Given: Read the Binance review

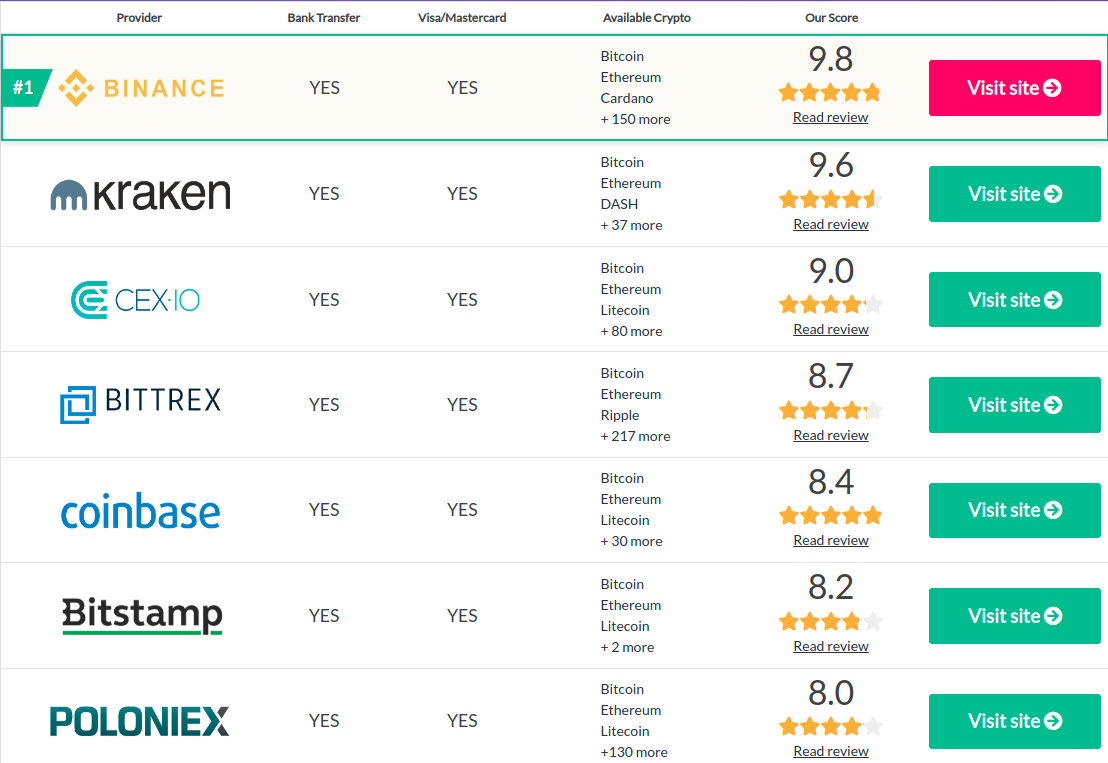Looking at the screenshot, I should 830,118.
